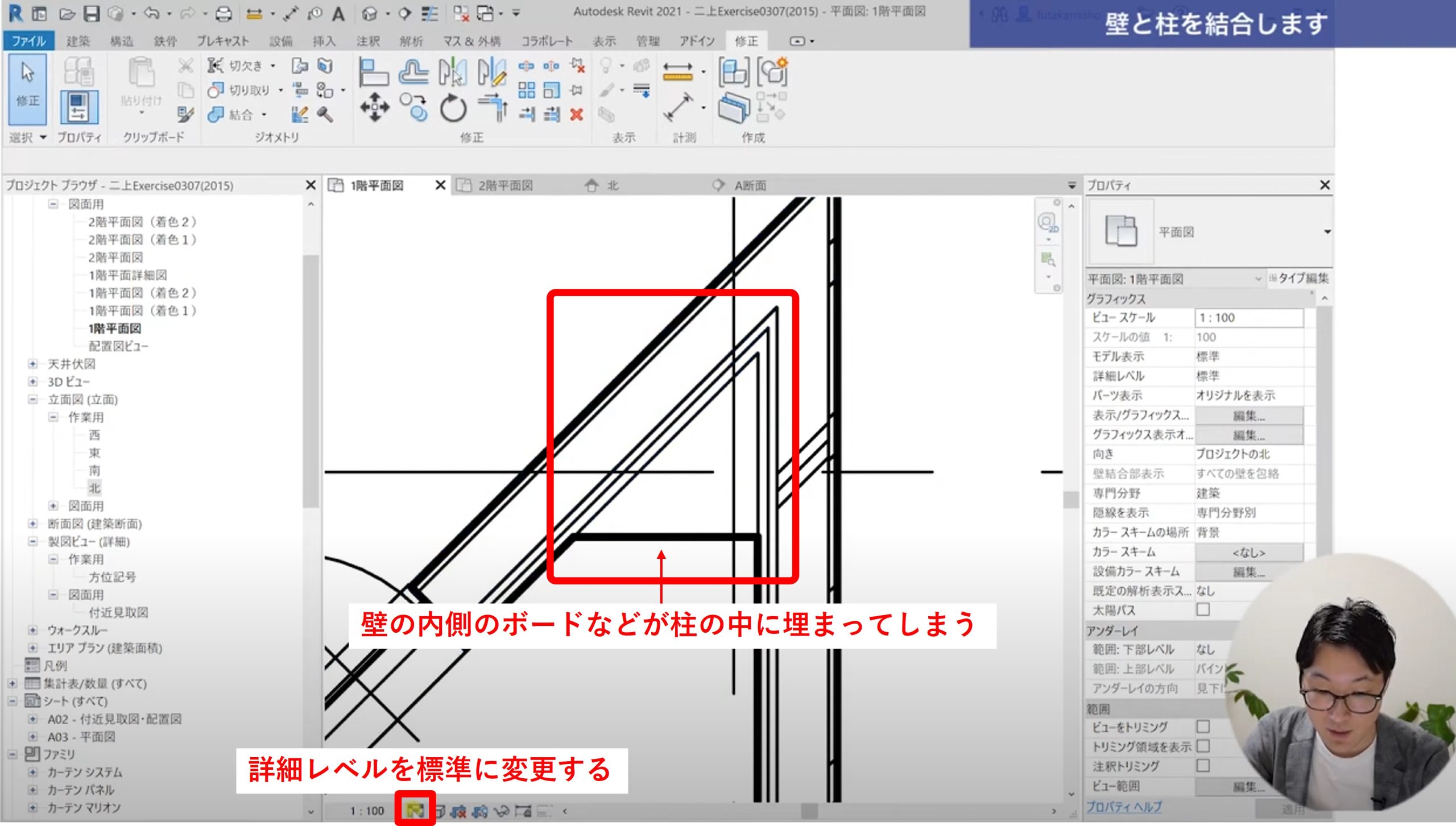Select the Move tool in the Modify panel
The width and height of the screenshot is (1456, 826).
(x=374, y=107)
